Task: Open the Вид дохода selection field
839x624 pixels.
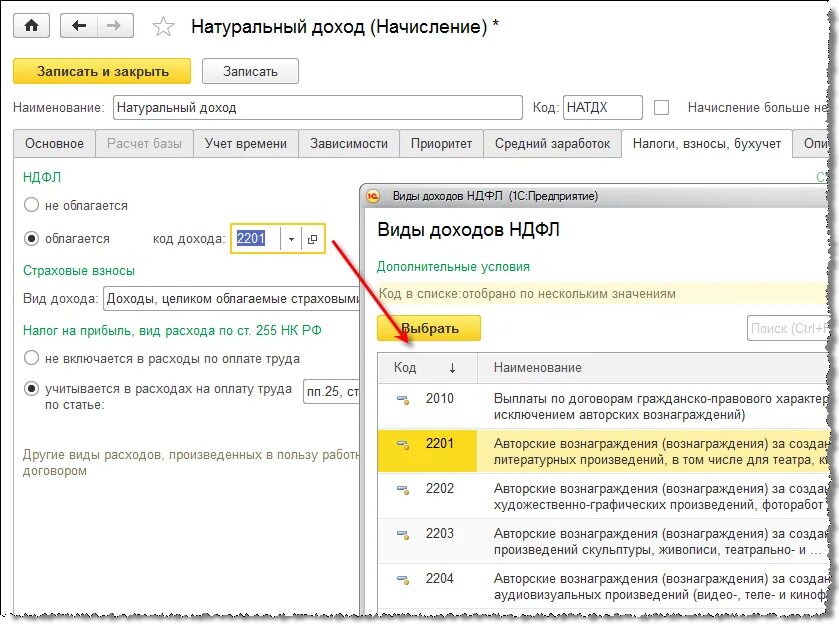Action: coord(232,299)
